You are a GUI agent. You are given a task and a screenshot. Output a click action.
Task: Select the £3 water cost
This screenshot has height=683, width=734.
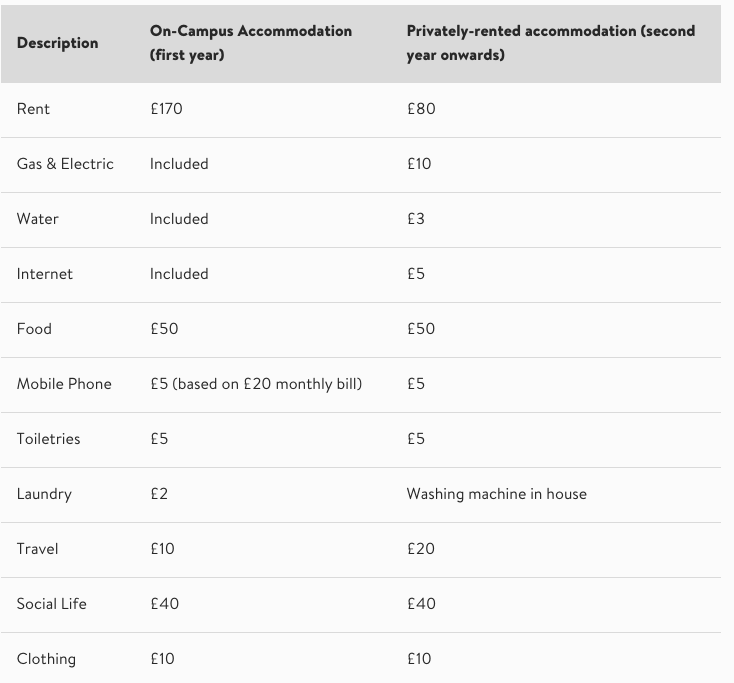[416, 219]
